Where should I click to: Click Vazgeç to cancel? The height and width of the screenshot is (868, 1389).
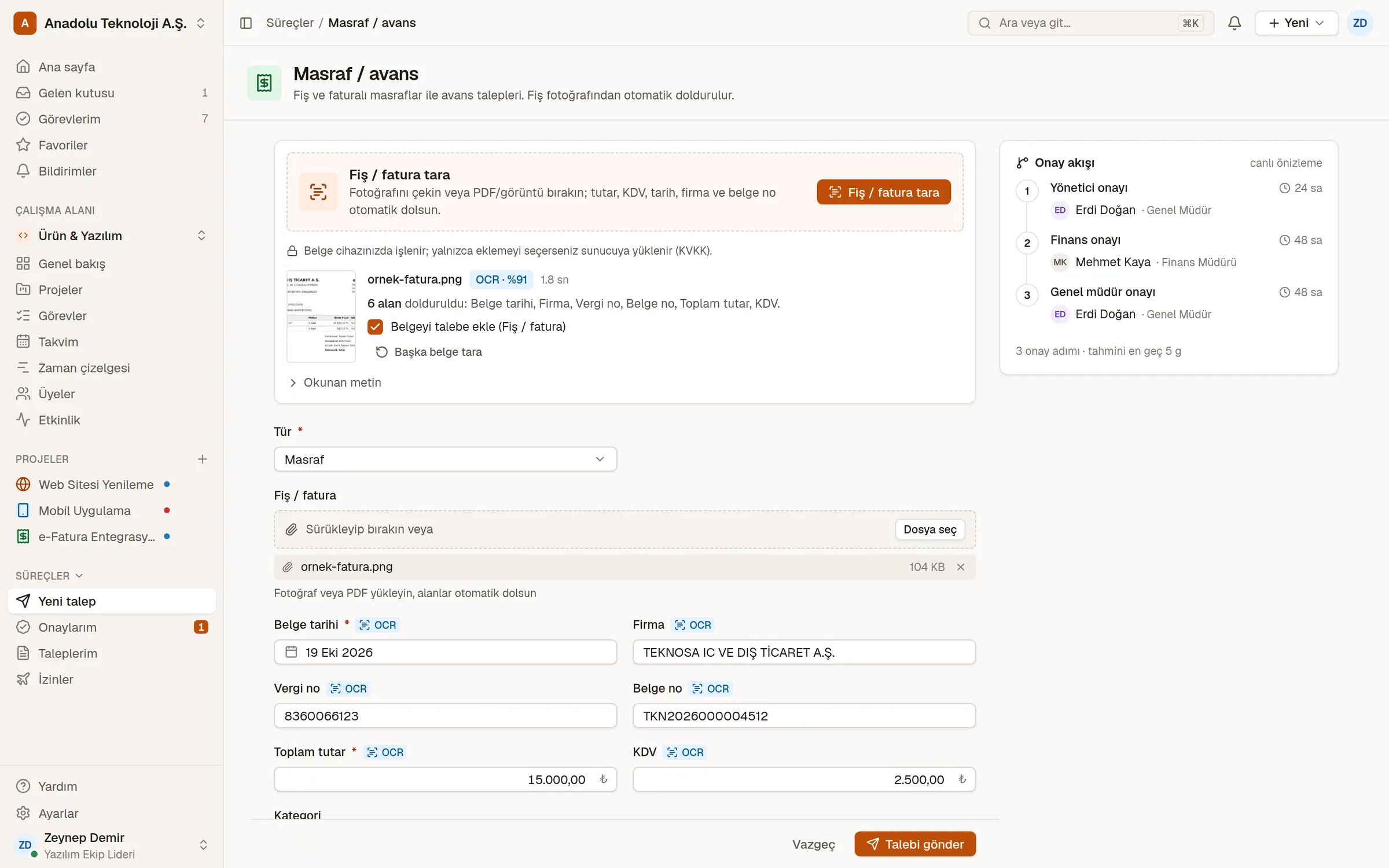pos(813,844)
